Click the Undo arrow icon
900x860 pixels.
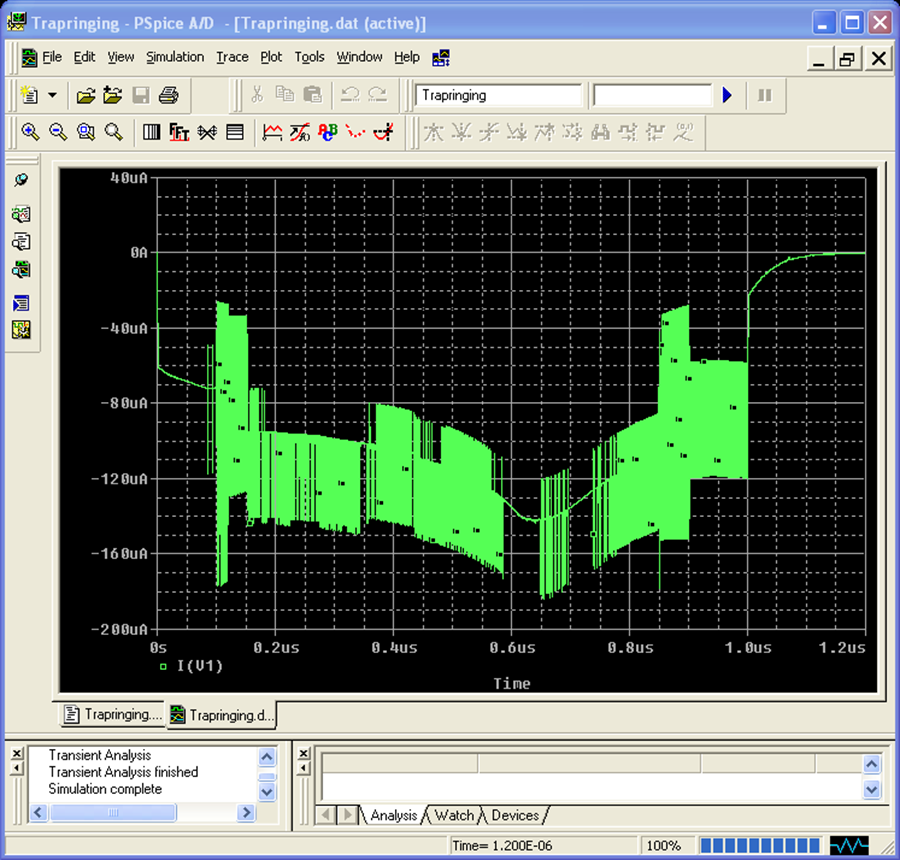pos(350,94)
